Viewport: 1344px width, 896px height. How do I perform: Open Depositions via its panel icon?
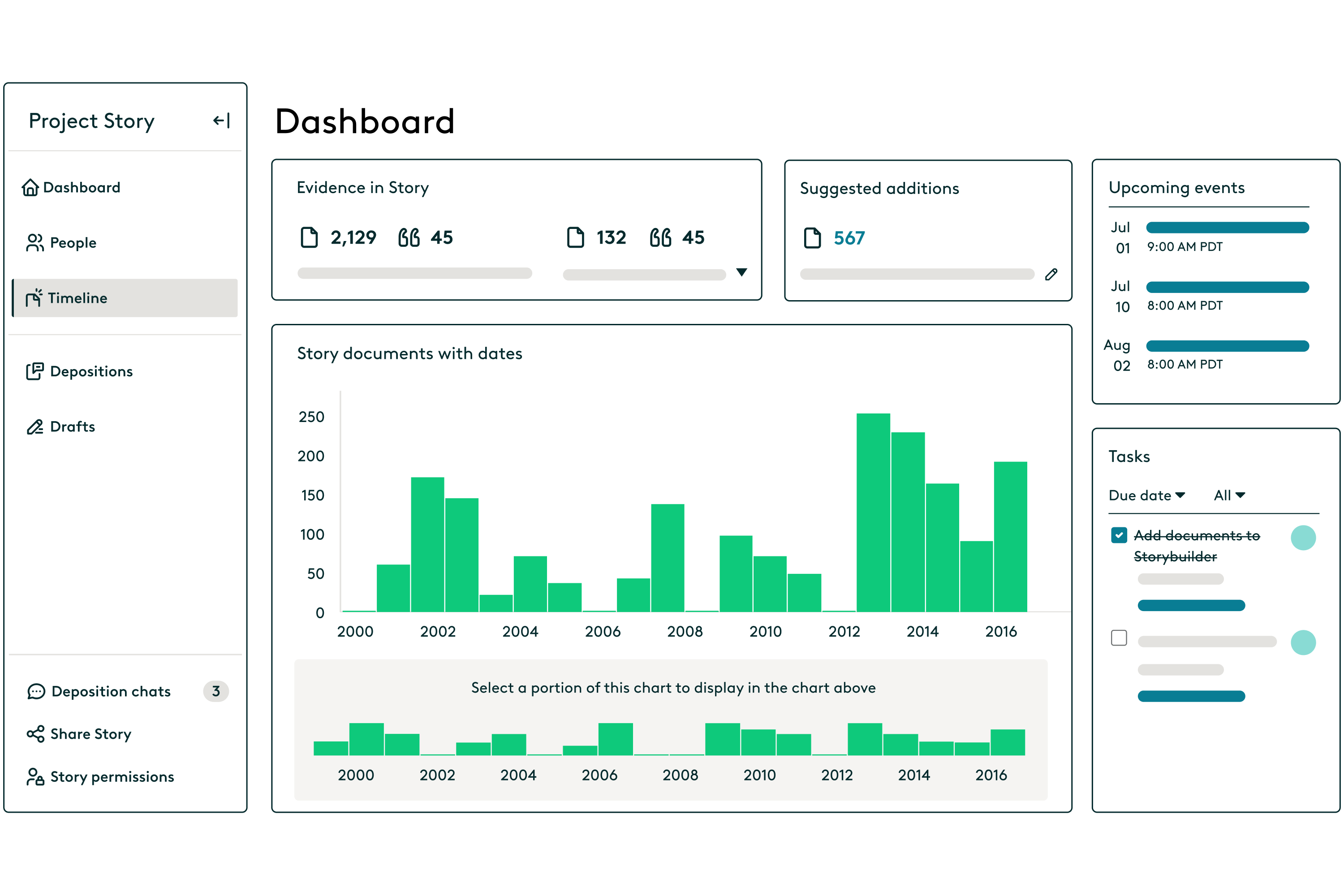click(34, 371)
